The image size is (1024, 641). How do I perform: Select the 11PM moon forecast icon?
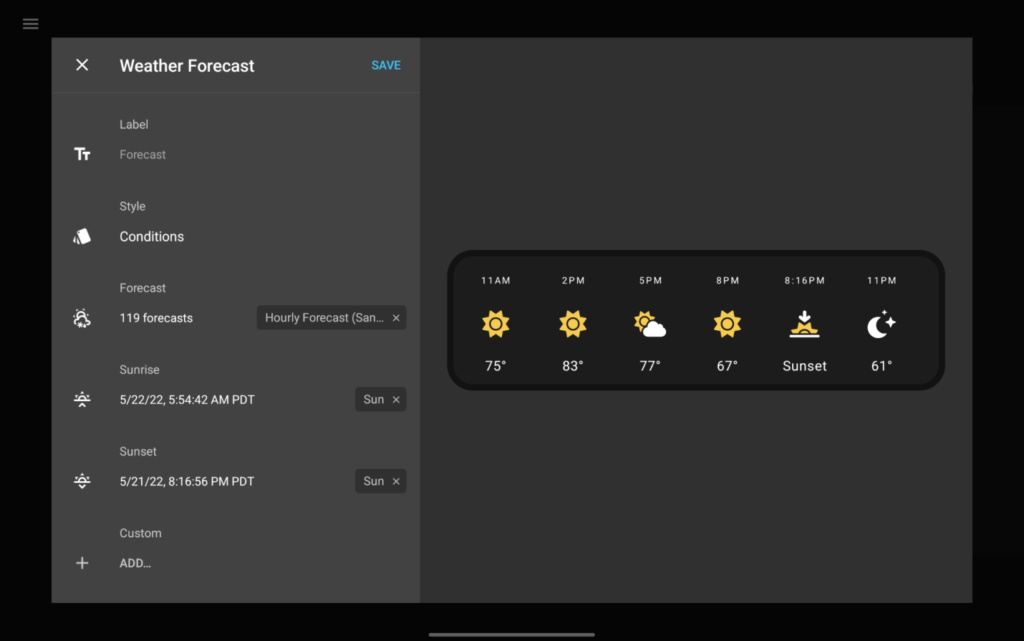(x=881, y=324)
